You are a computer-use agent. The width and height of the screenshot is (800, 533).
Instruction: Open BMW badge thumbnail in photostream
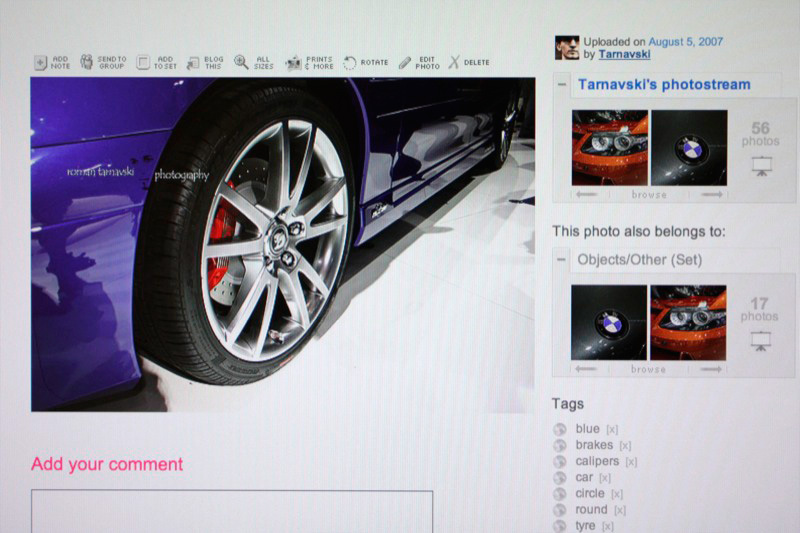pos(689,148)
